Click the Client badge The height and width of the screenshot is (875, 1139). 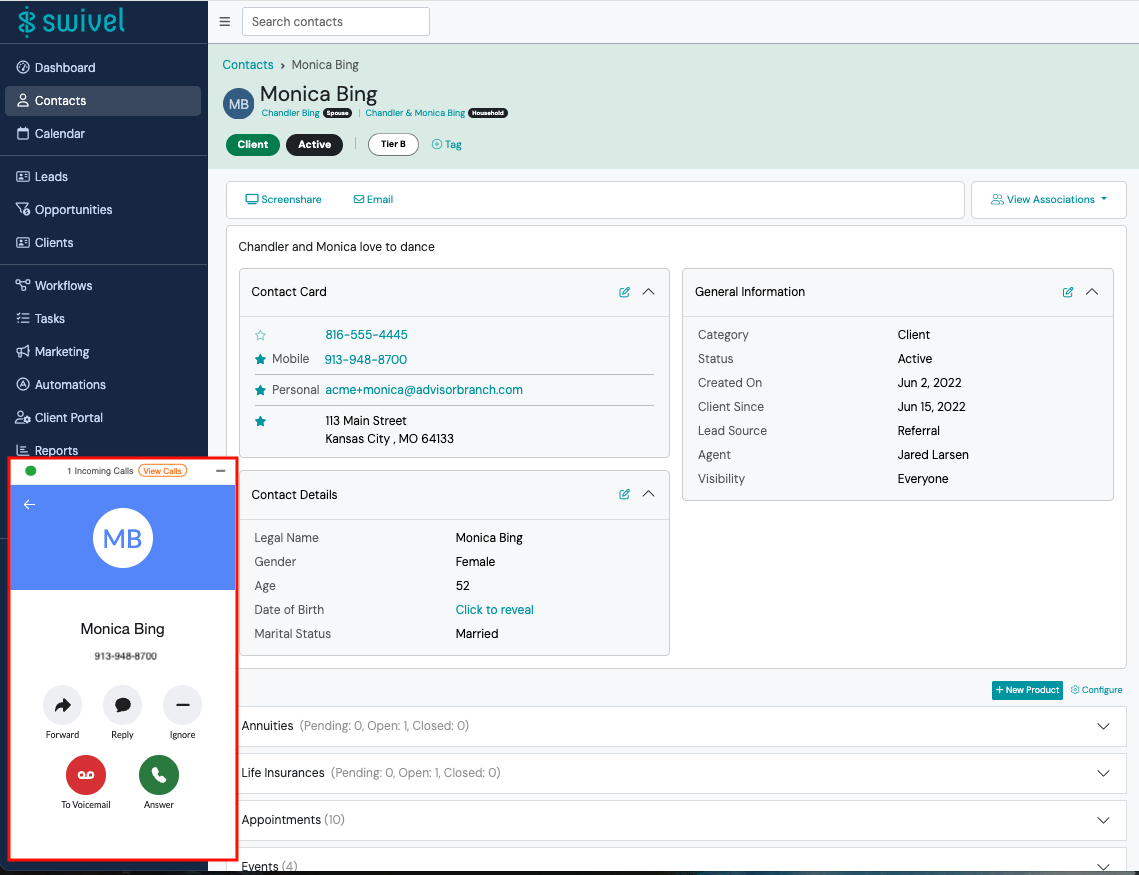(253, 145)
